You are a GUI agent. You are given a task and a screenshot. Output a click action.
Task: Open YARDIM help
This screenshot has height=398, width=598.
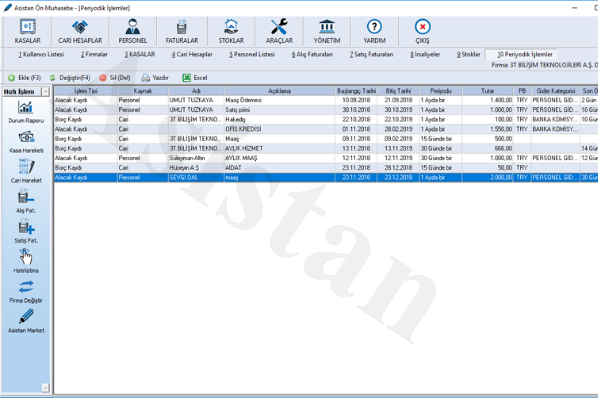coord(374,31)
